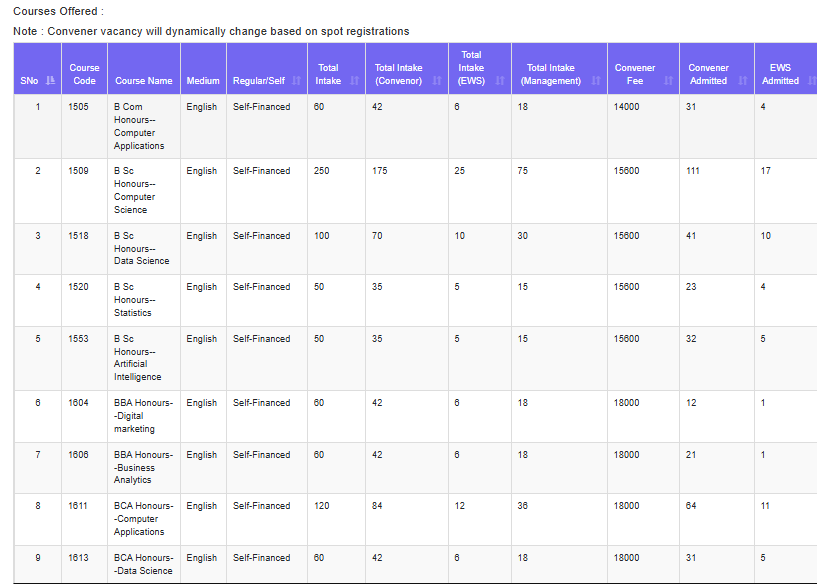Sort table by SNo sort icon
The width and height of the screenshot is (817, 585).
[x=51, y=80]
